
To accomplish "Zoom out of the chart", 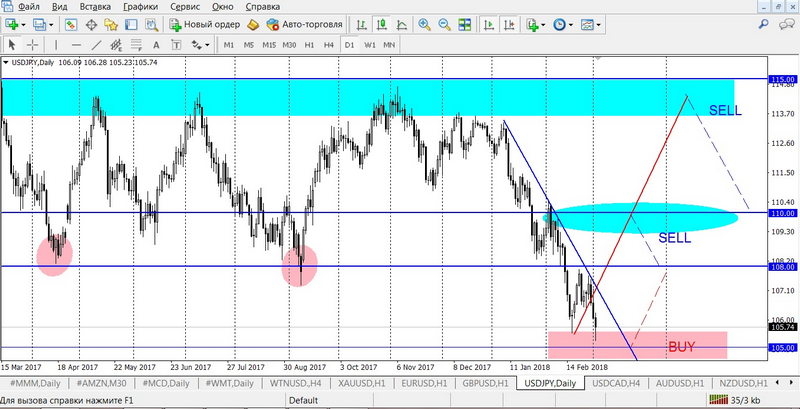I will pos(446,24).
